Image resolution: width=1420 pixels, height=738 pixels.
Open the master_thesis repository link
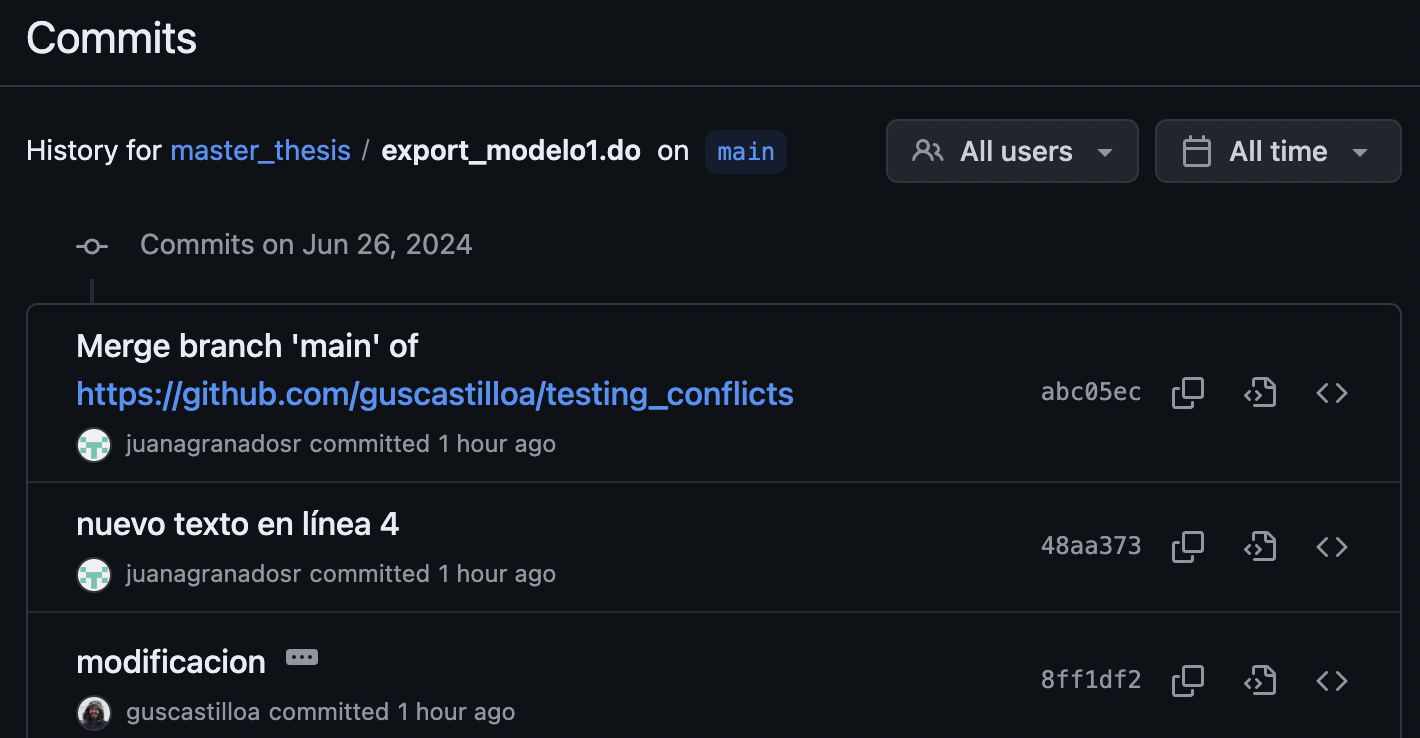point(260,151)
